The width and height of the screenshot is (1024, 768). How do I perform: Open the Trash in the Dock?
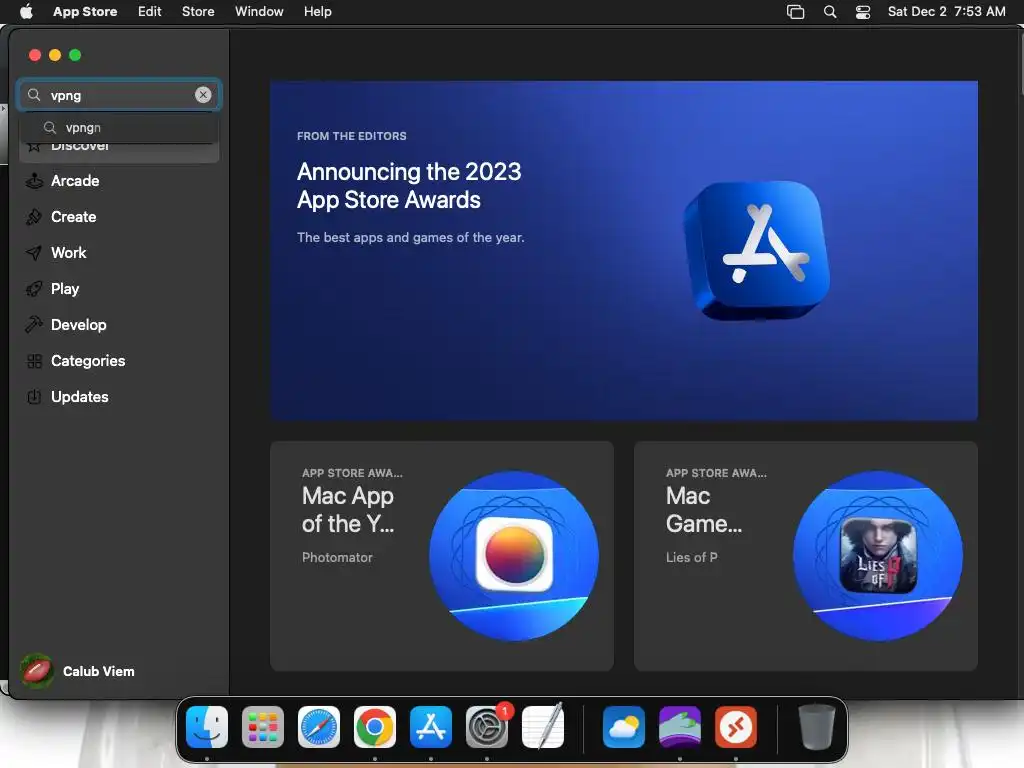816,727
